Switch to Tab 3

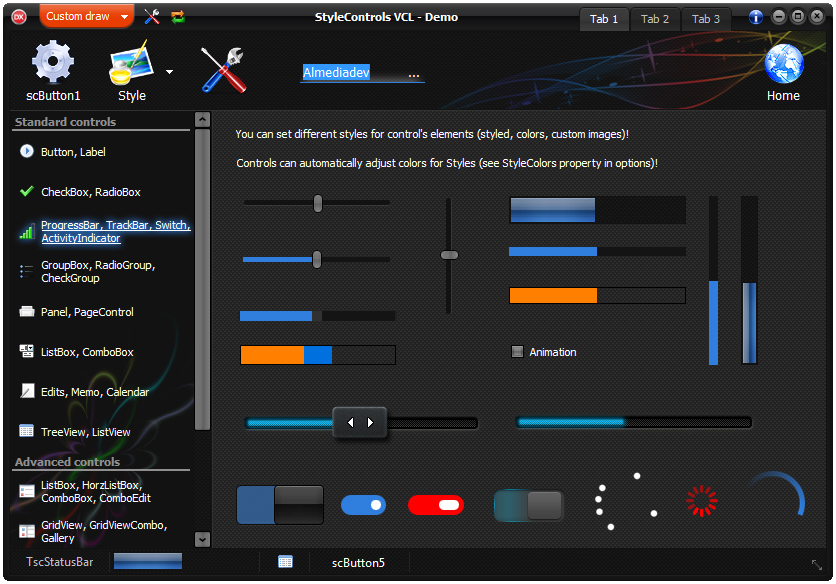(x=706, y=19)
